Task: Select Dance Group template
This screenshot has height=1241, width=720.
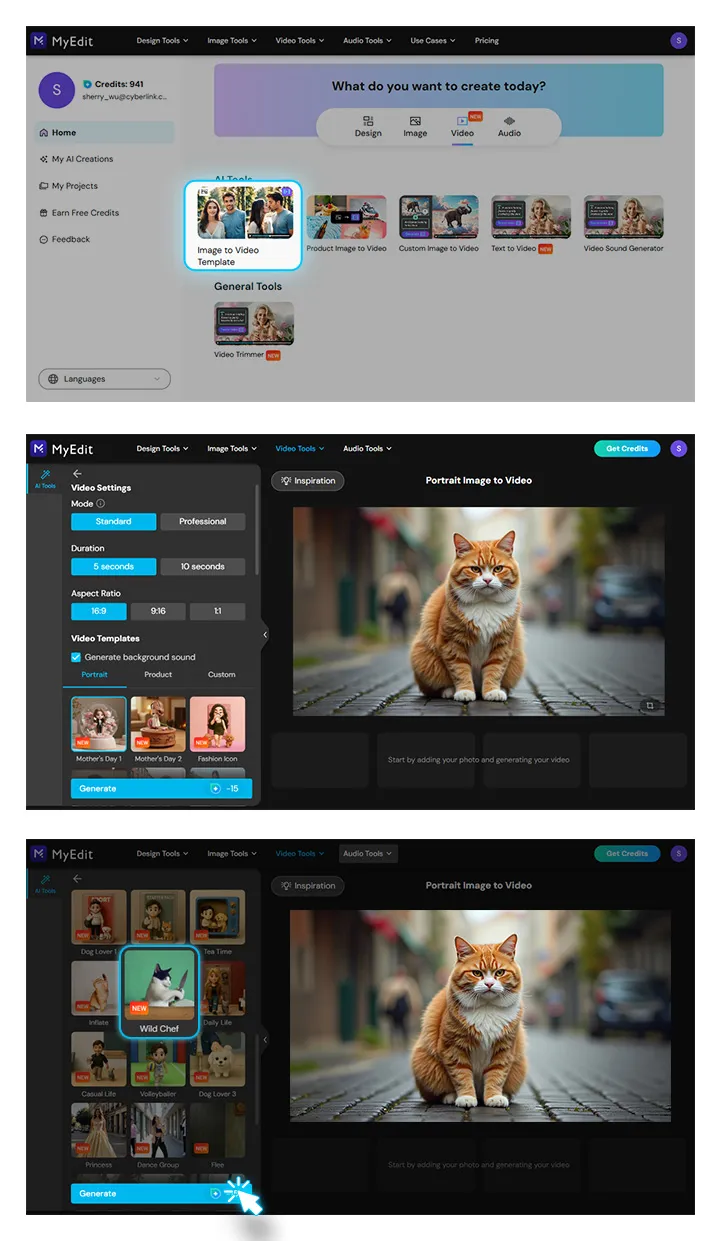Action: pyautogui.click(x=158, y=1136)
